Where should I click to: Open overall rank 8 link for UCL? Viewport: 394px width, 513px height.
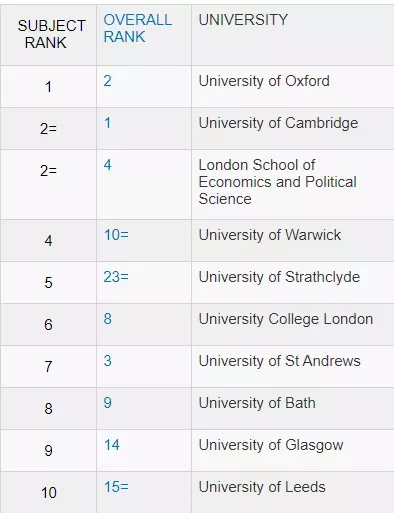108,319
